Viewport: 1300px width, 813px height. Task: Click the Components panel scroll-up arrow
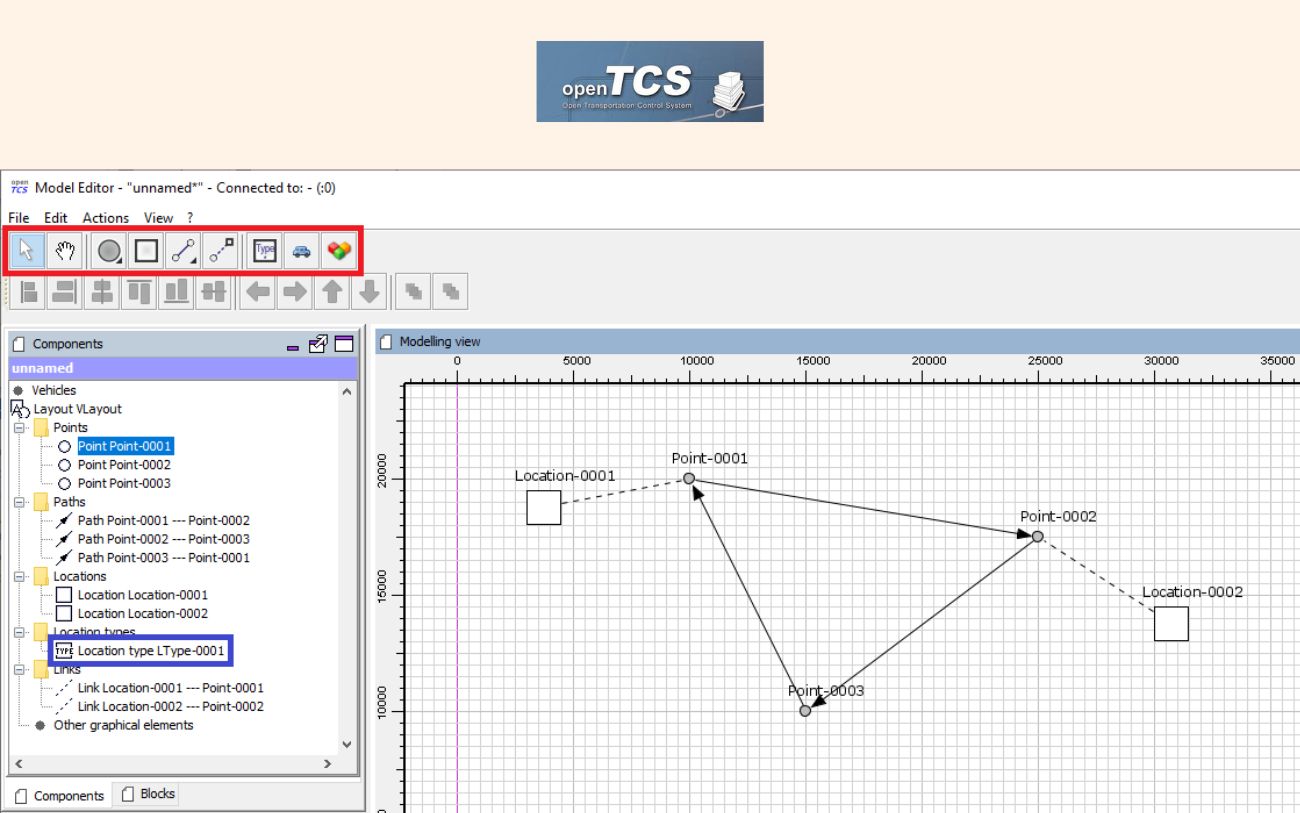[x=347, y=392]
